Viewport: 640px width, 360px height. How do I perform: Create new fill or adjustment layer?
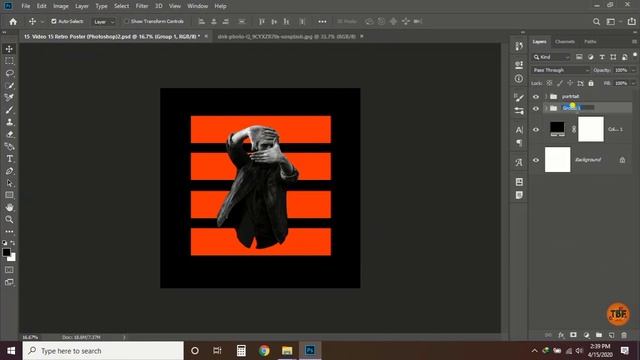586,335
